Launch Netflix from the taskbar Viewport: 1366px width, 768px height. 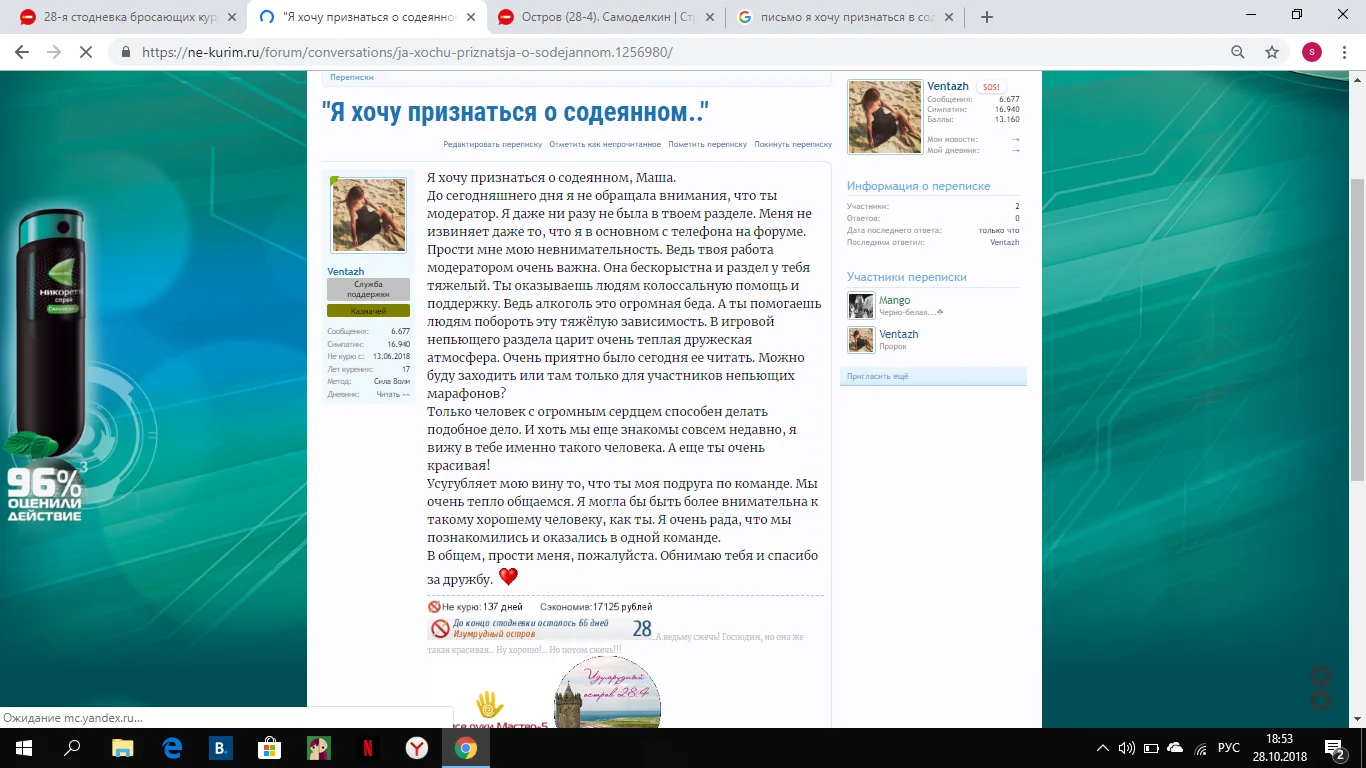click(368, 748)
